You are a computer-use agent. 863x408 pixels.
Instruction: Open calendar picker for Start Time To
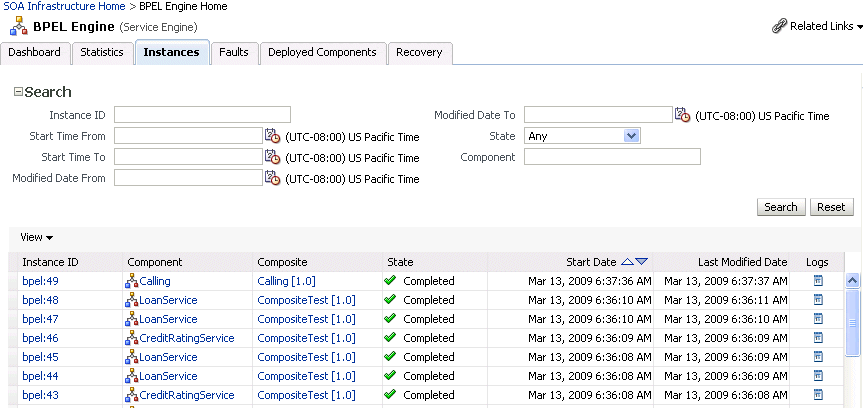click(x=272, y=157)
